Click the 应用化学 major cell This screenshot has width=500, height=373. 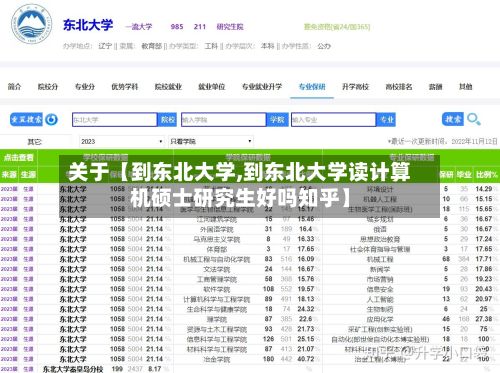point(380,319)
